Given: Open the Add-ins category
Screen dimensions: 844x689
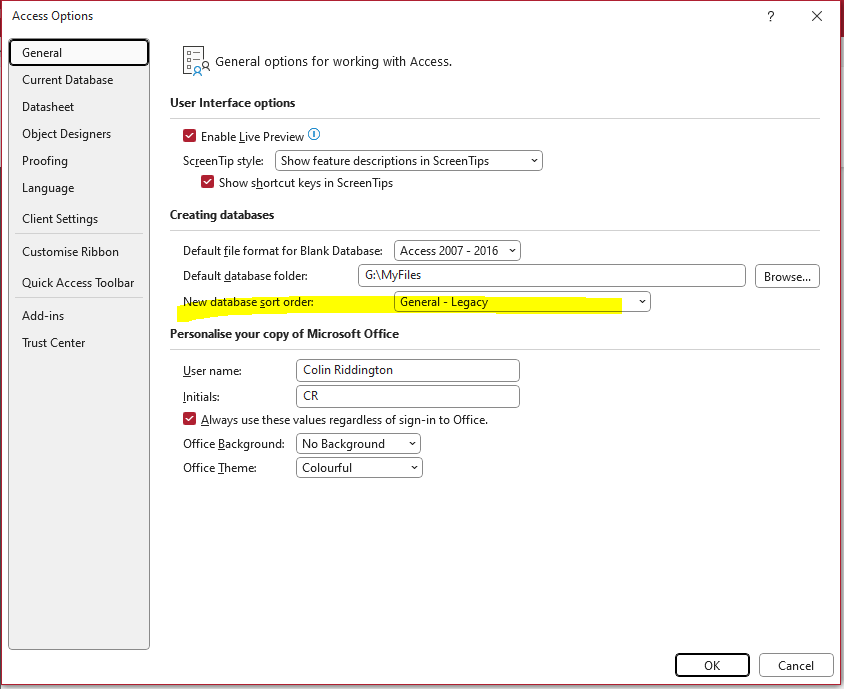Looking at the screenshot, I should click(x=79, y=315).
